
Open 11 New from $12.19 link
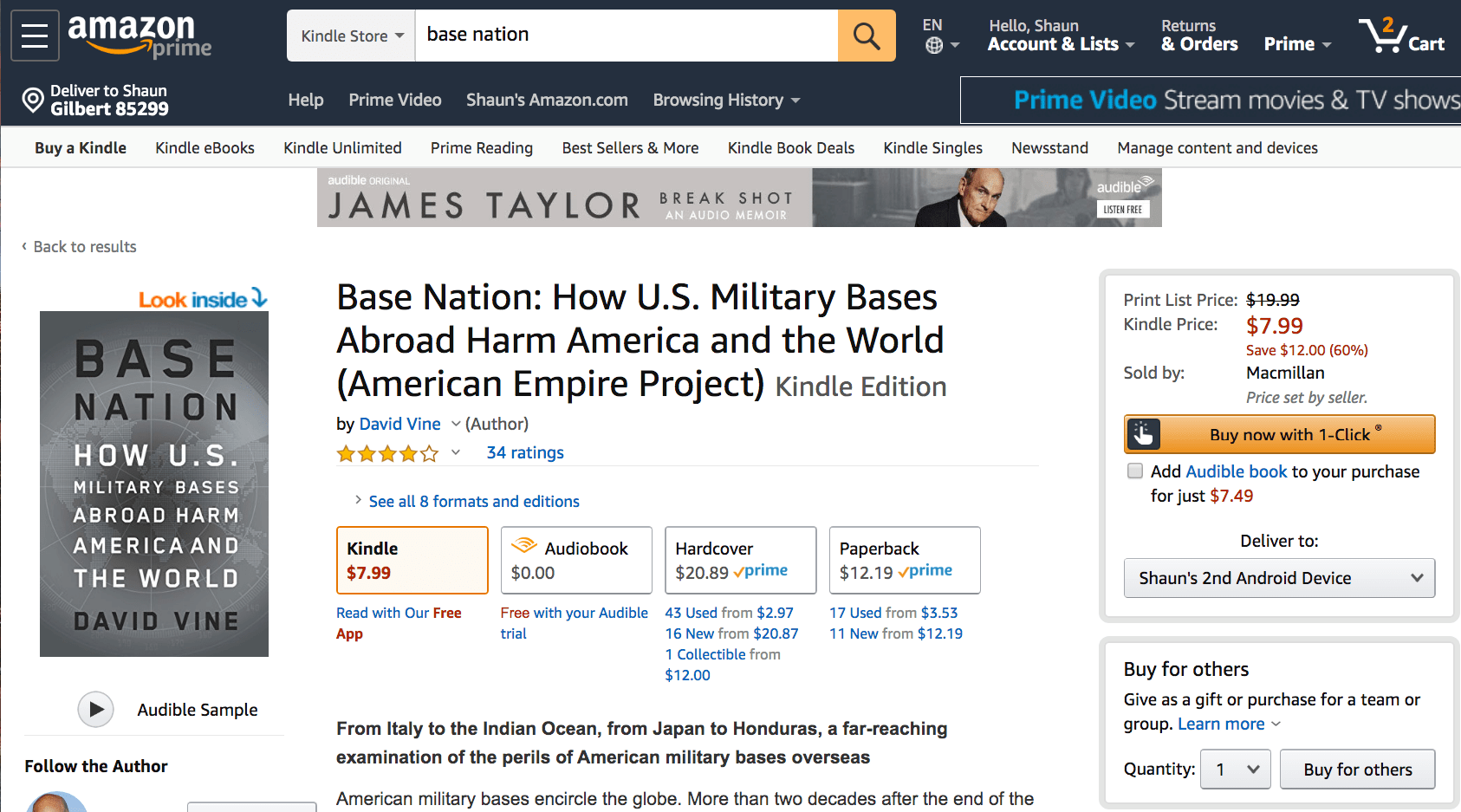coord(896,633)
